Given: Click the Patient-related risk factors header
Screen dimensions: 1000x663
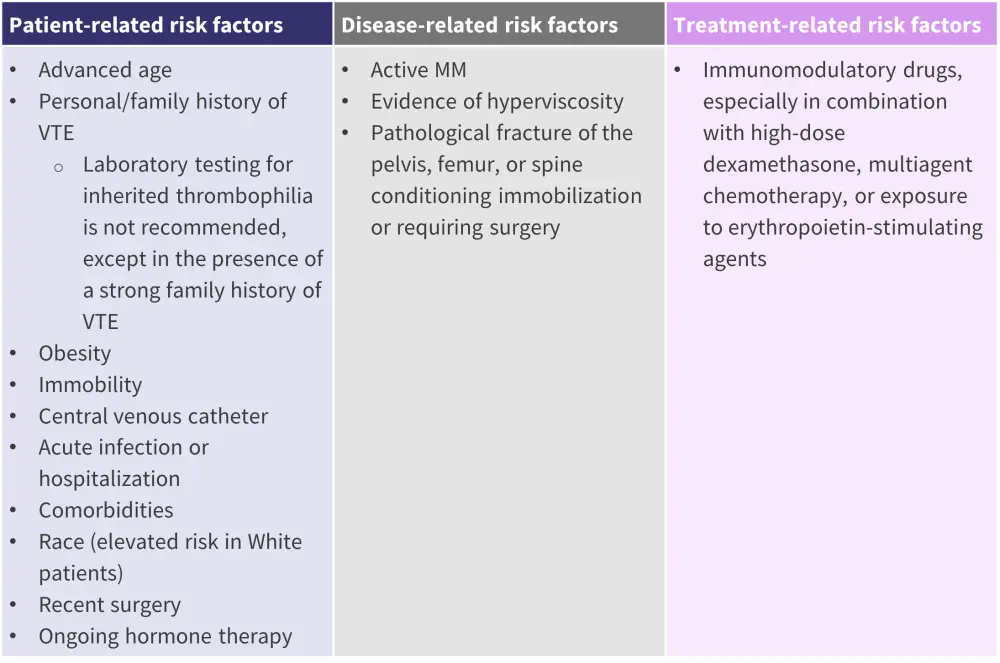Looking at the screenshot, I should coord(146,24).
